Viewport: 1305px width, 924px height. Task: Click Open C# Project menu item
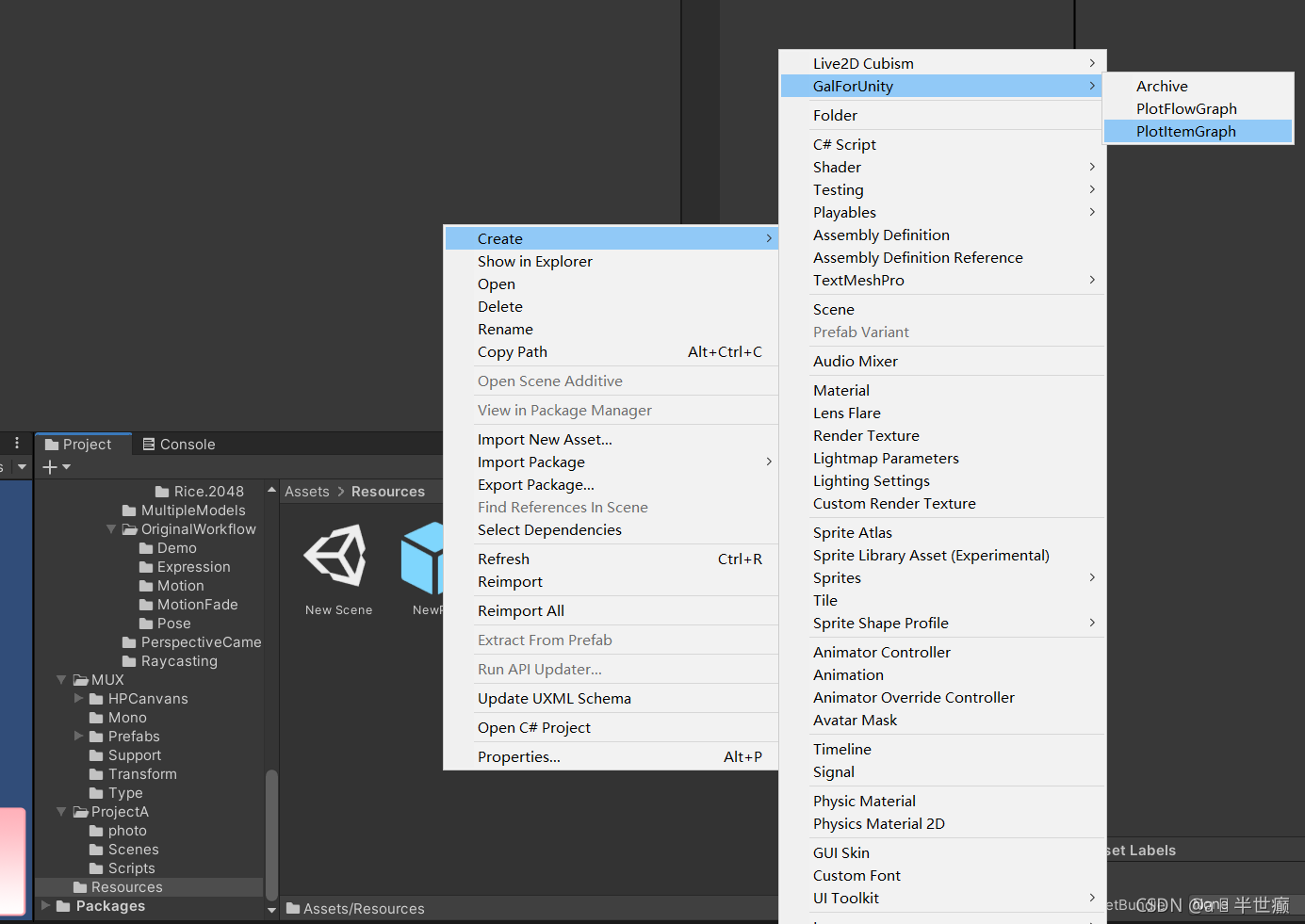click(x=612, y=727)
